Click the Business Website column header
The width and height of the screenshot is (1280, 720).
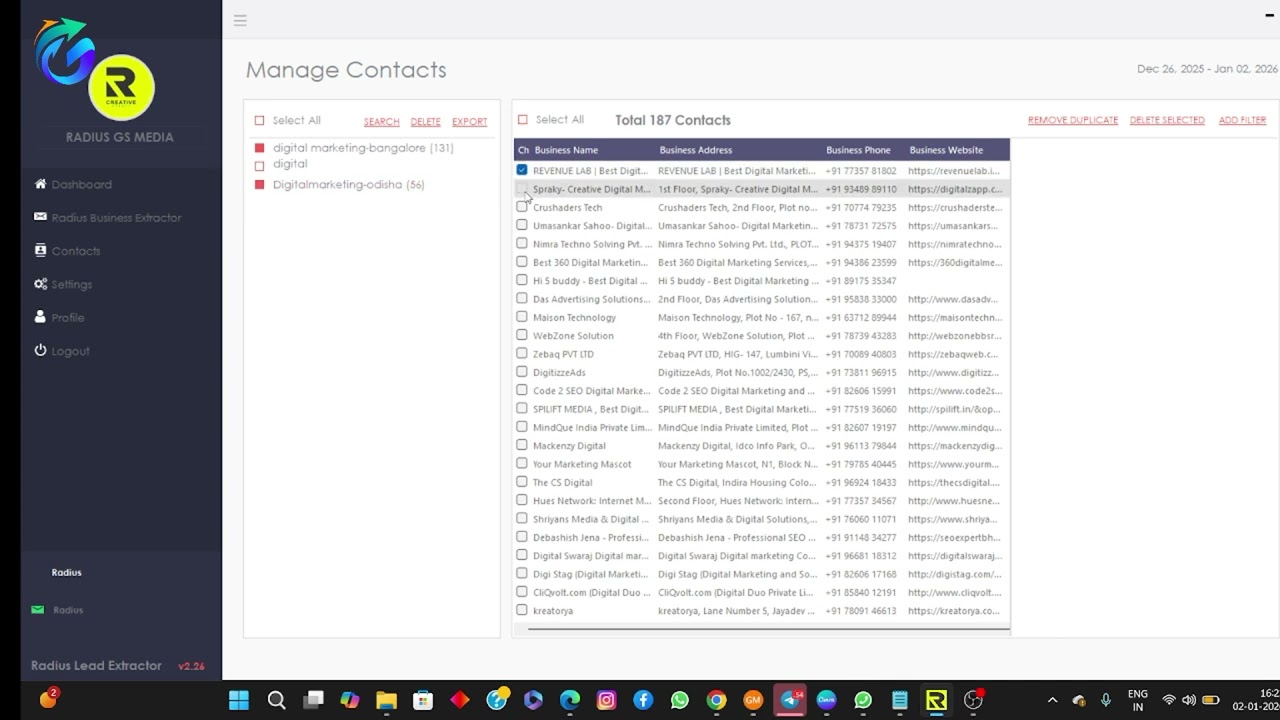click(946, 150)
